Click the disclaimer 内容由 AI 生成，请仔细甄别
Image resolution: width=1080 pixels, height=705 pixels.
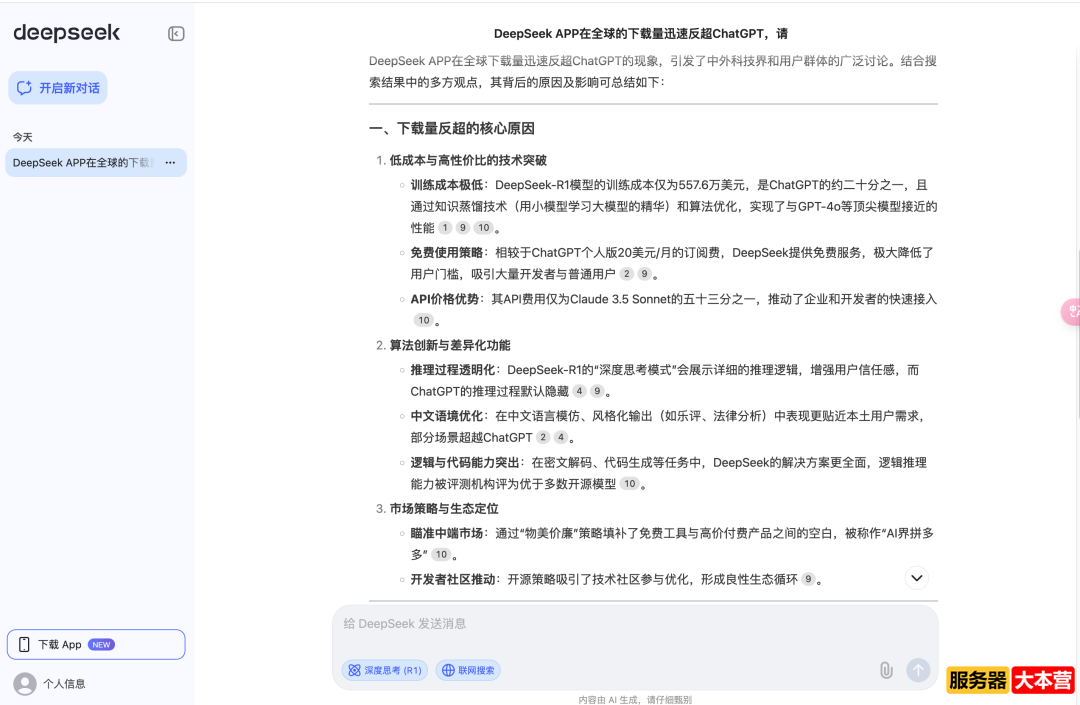coord(635,699)
